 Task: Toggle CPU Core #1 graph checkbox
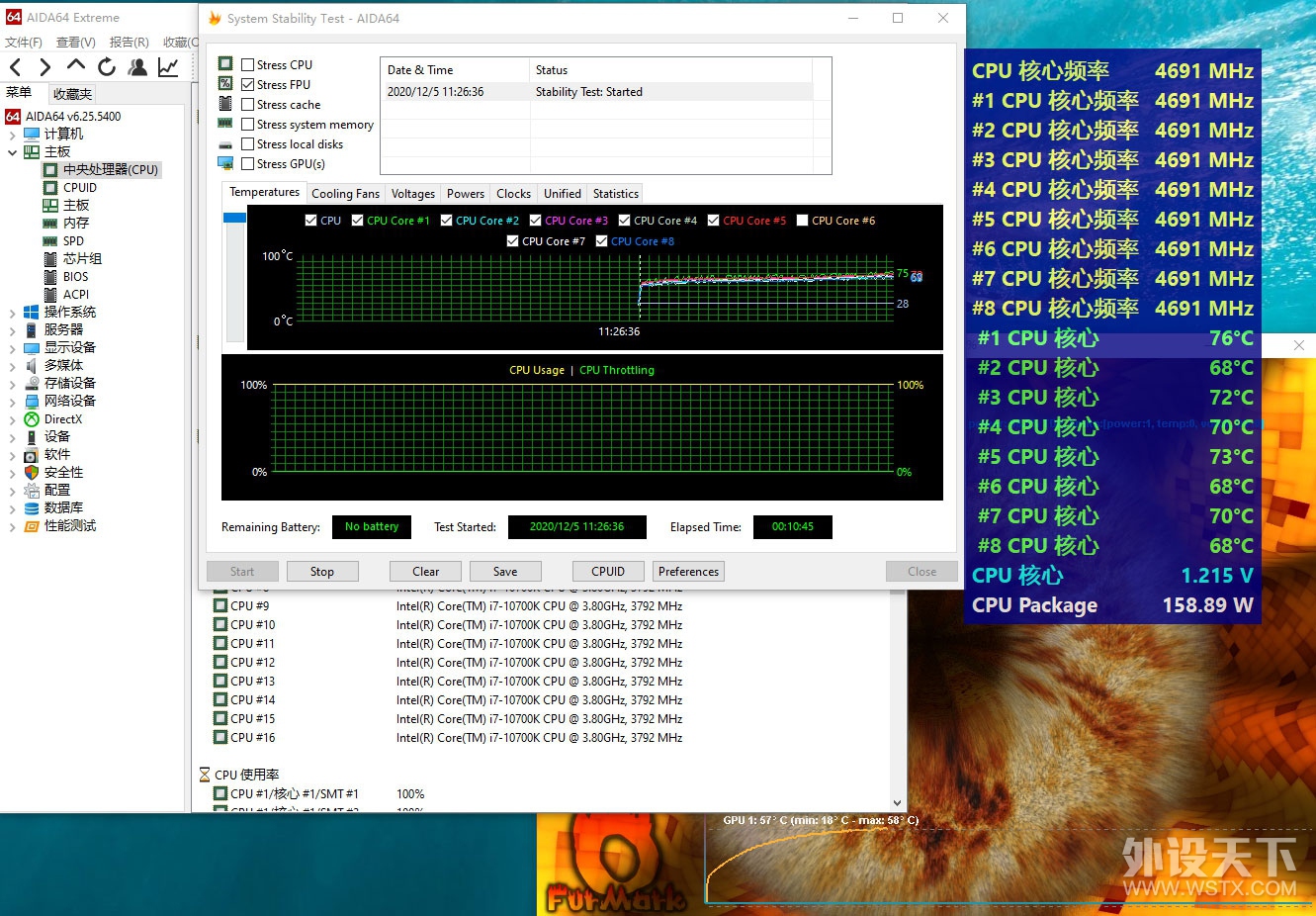358,221
